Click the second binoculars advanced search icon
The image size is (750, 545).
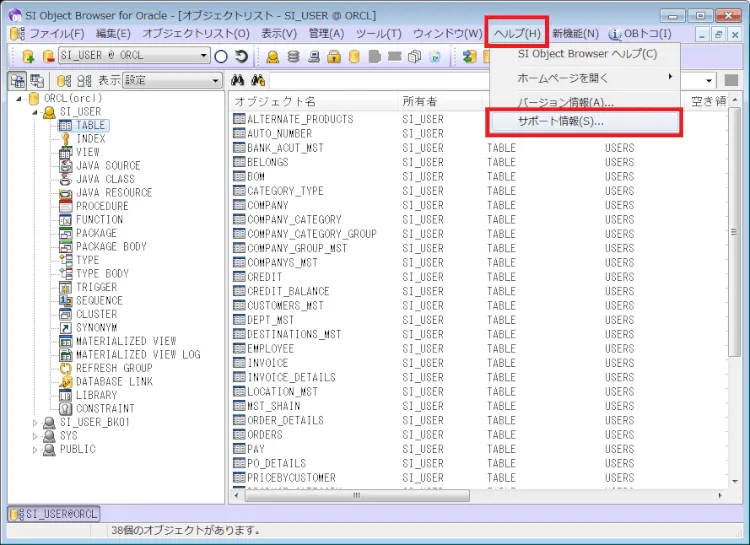[258, 80]
